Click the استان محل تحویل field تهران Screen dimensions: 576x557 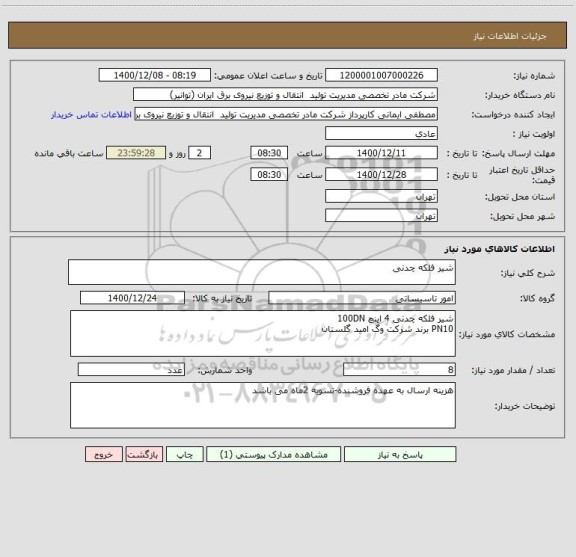pyautogui.click(x=381, y=196)
